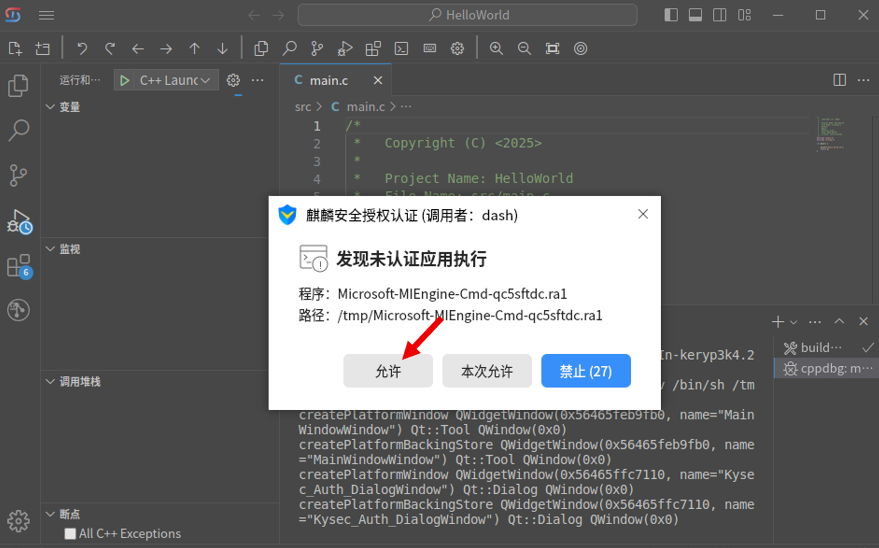Toggle bottom panel layout icon
Viewport: 879px width, 548px height.
tap(695, 15)
